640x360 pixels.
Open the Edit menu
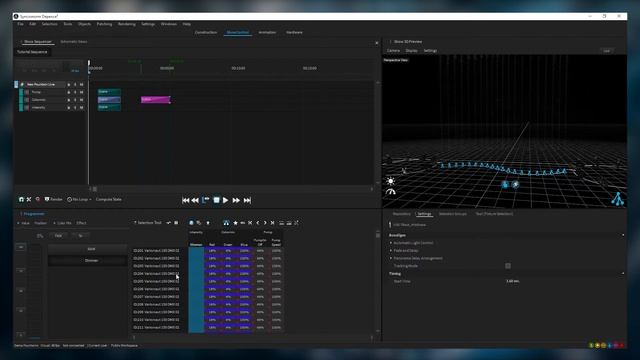(33, 24)
